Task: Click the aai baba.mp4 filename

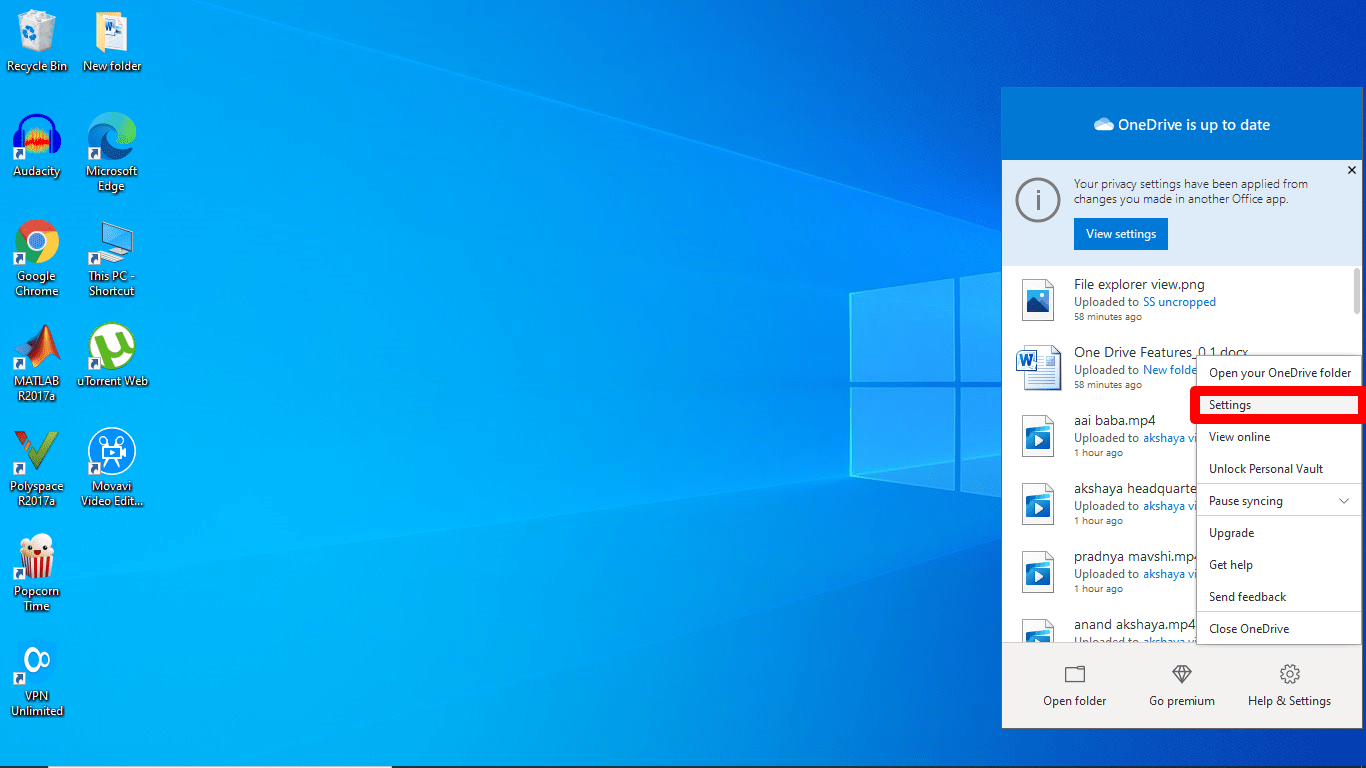Action: (x=1114, y=421)
